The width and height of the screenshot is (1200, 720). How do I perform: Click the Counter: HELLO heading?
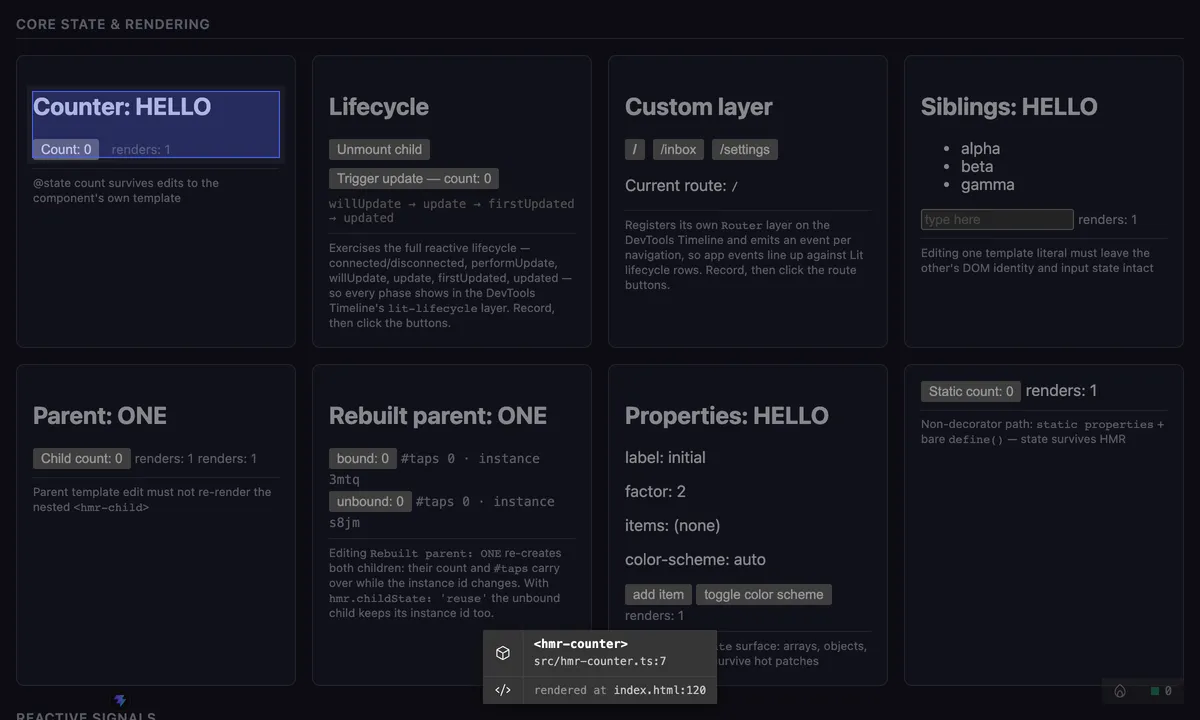122,106
